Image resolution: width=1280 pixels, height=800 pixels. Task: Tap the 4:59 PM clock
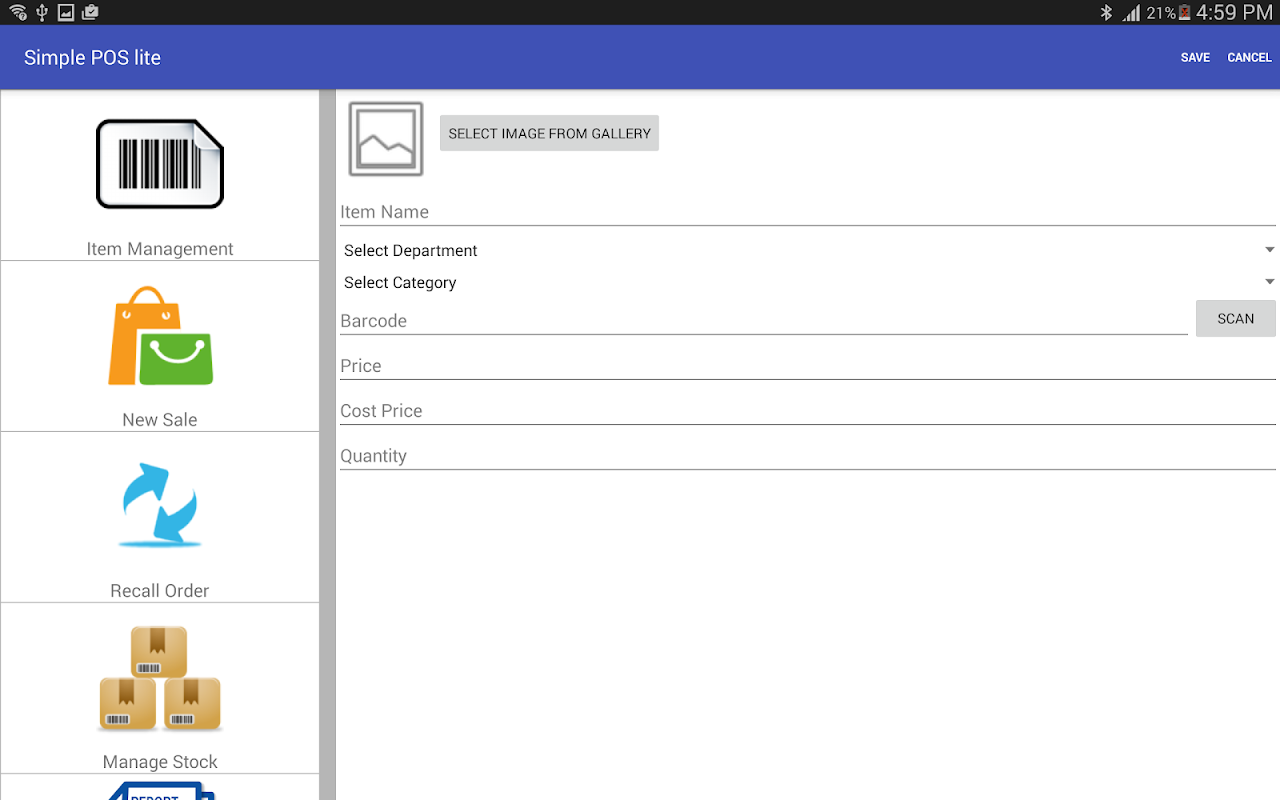1234,13
